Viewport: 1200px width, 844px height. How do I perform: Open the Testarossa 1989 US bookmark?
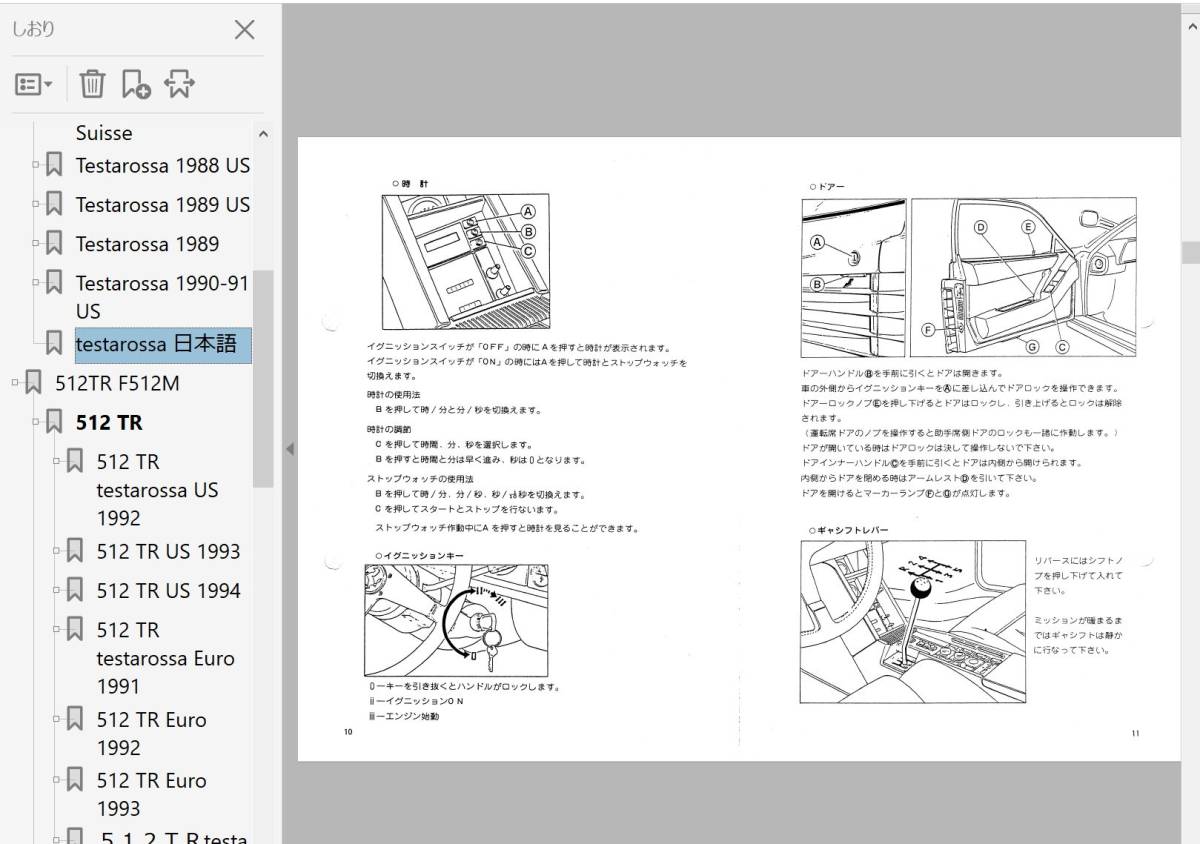(x=163, y=204)
